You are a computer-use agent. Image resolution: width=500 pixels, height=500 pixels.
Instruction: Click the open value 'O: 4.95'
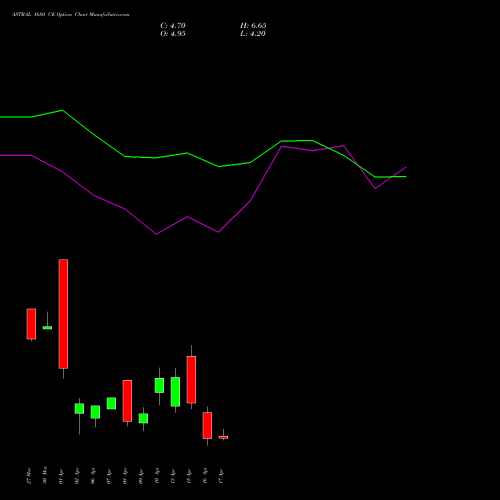pyautogui.click(x=173, y=34)
